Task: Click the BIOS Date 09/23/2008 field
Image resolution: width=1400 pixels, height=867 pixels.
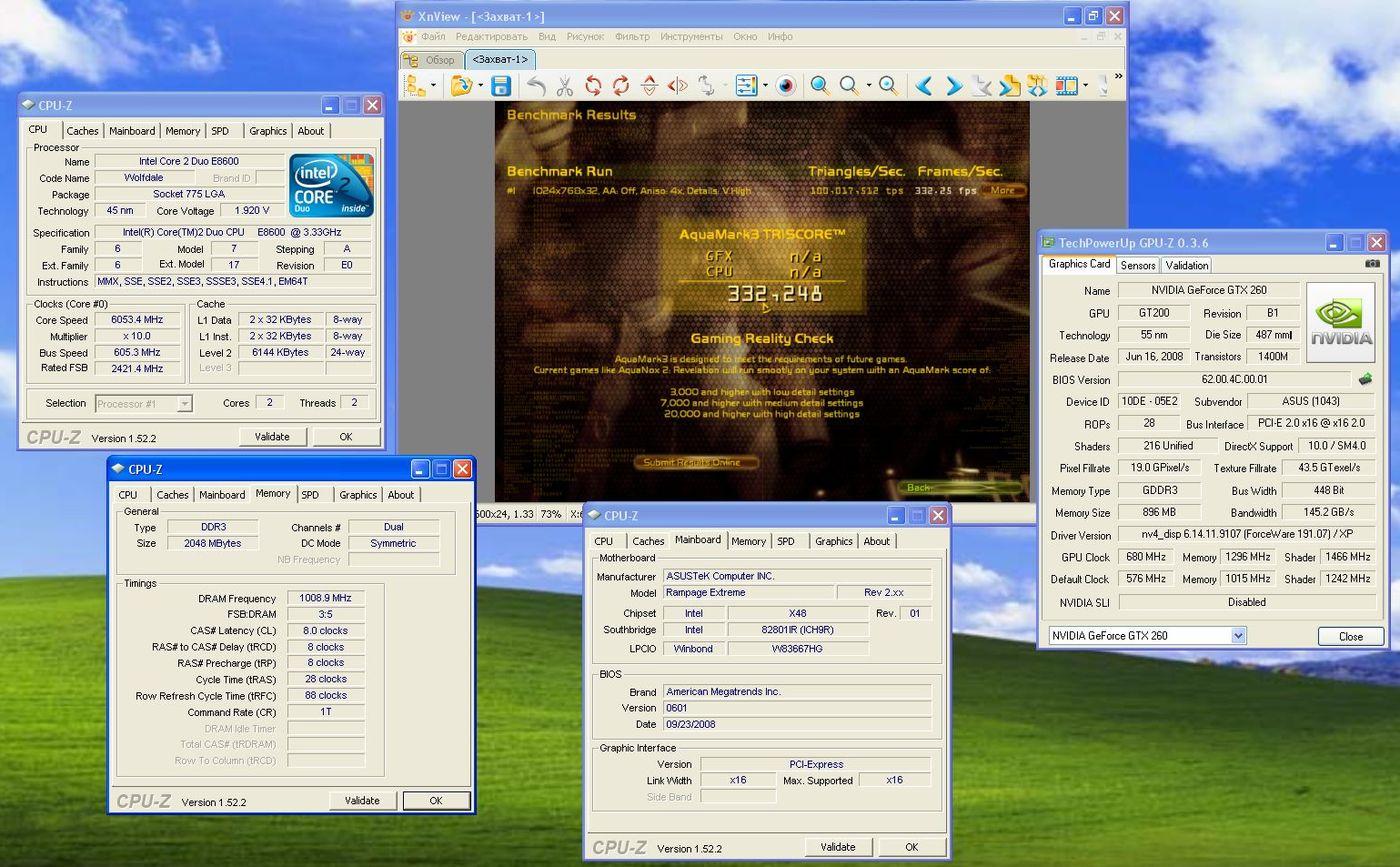Action: 797,724
